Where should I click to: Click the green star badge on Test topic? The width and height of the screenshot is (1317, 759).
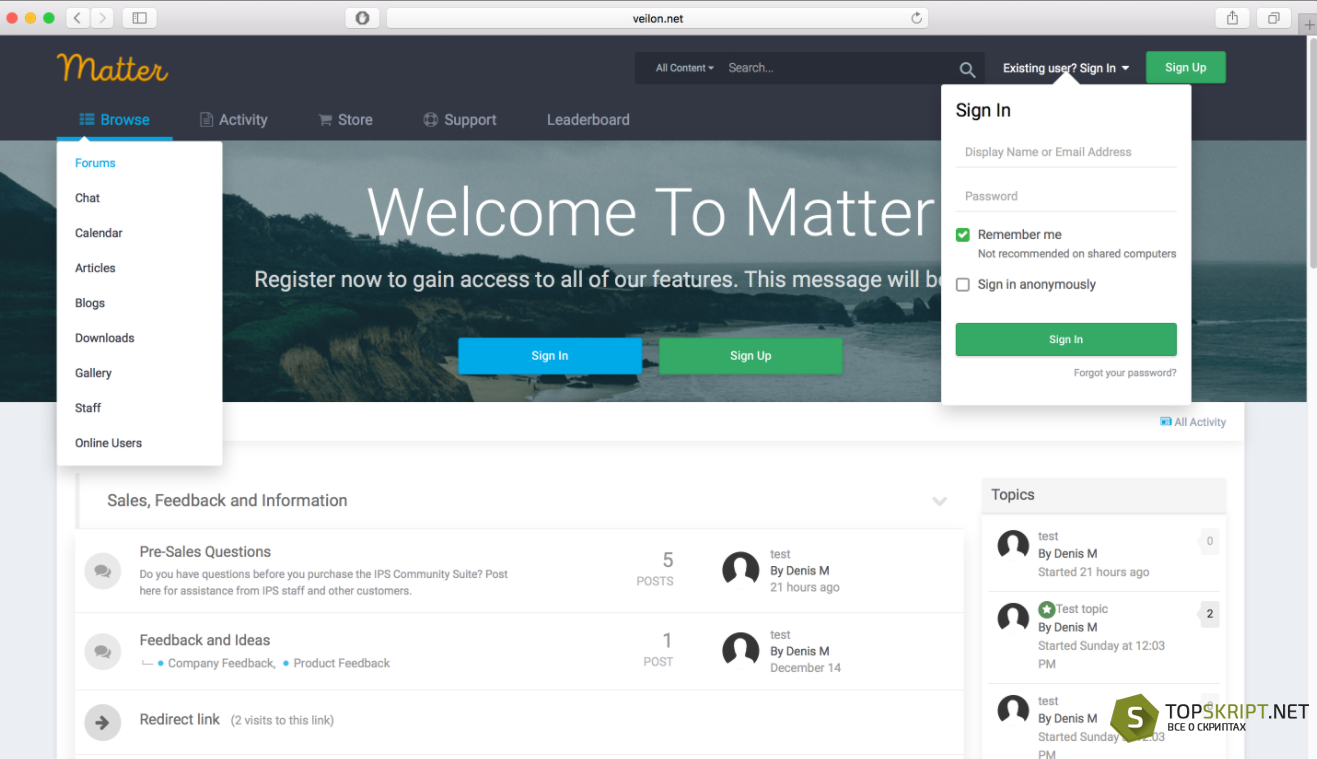(x=1046, y=609)
